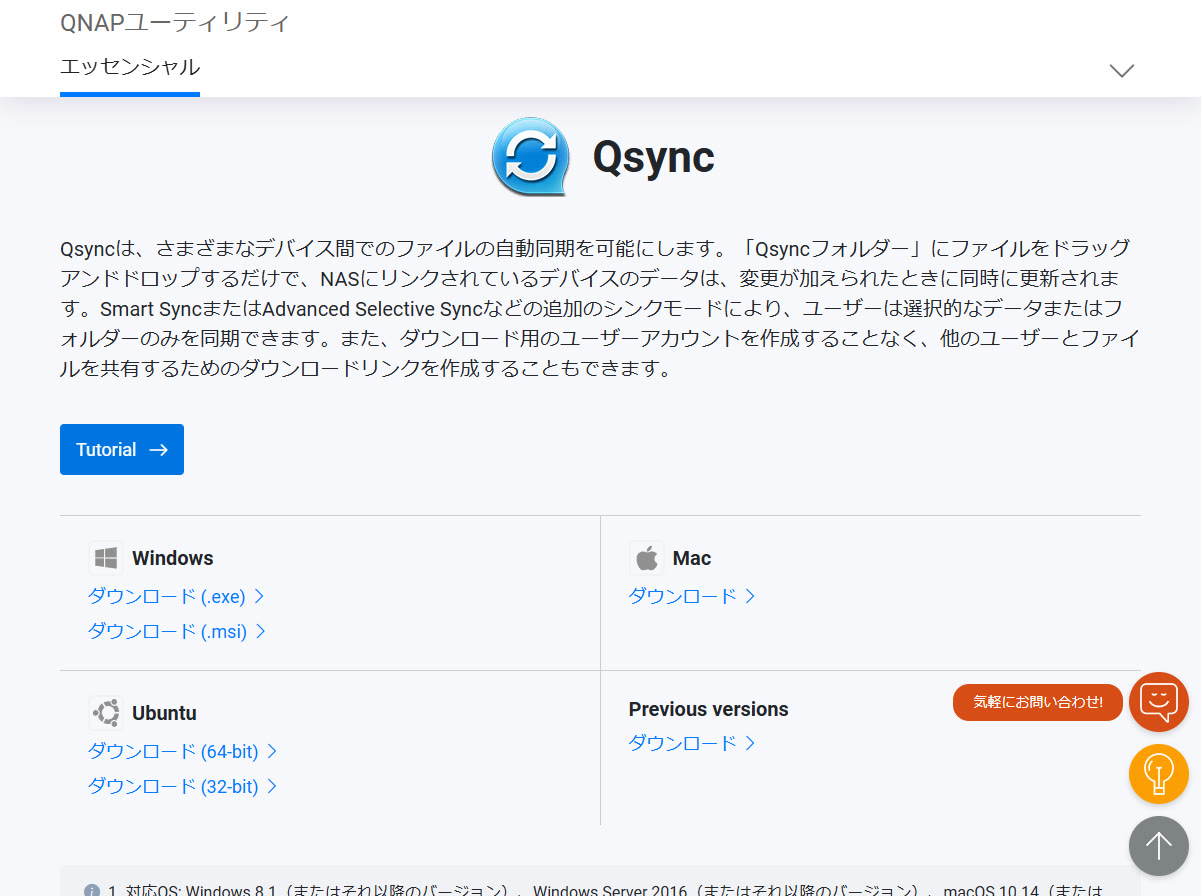Click the QNAPユーティリティ heading
The image size is (1201, 896).
pyautogui.click(x=175, y=22)
